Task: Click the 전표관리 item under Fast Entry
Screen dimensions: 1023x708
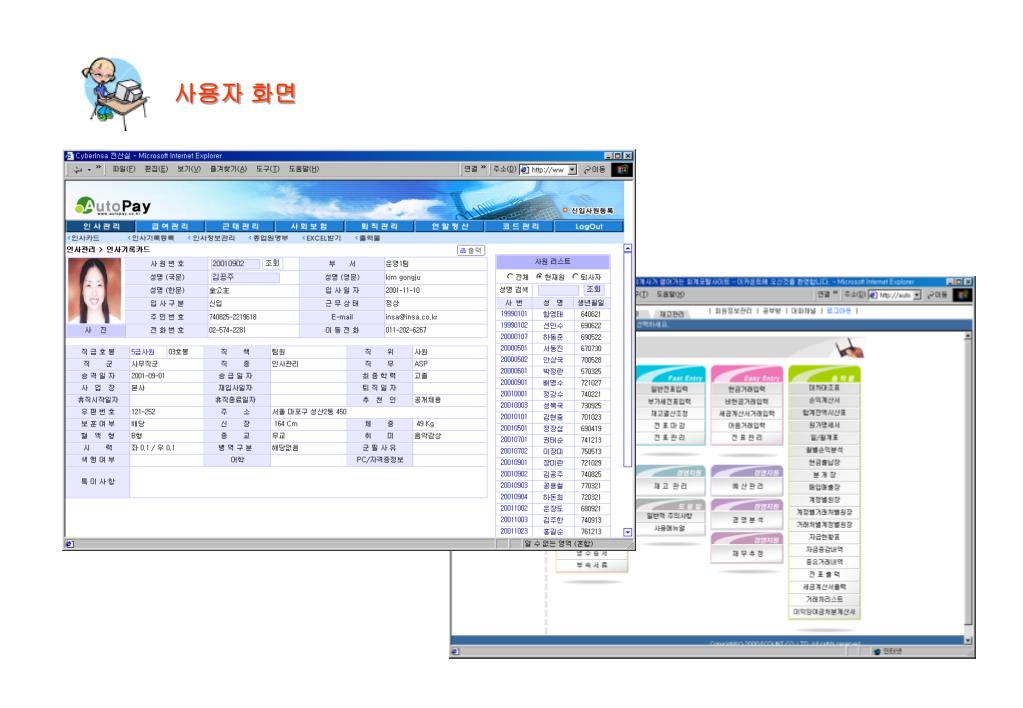Action: pyautogui.click(x=671, y=438)
